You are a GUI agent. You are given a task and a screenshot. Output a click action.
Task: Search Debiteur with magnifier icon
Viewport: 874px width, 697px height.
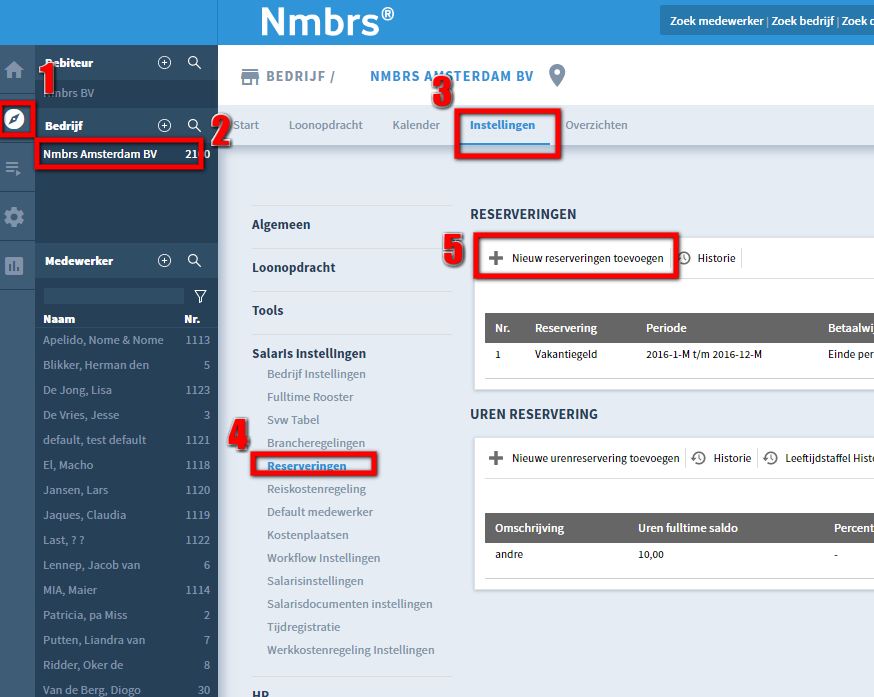tap(194, 62)
